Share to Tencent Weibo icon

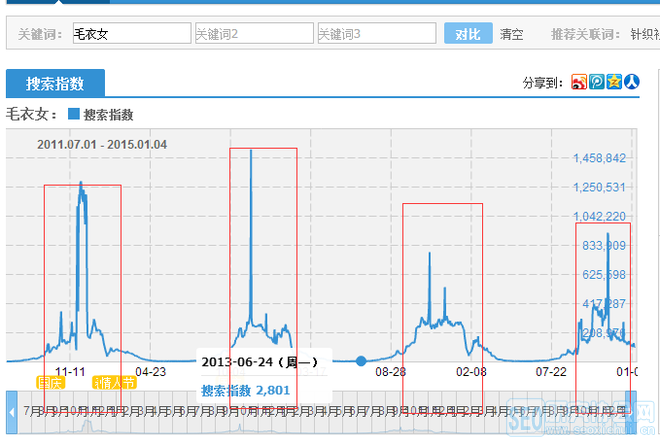[x=596, y=82]
